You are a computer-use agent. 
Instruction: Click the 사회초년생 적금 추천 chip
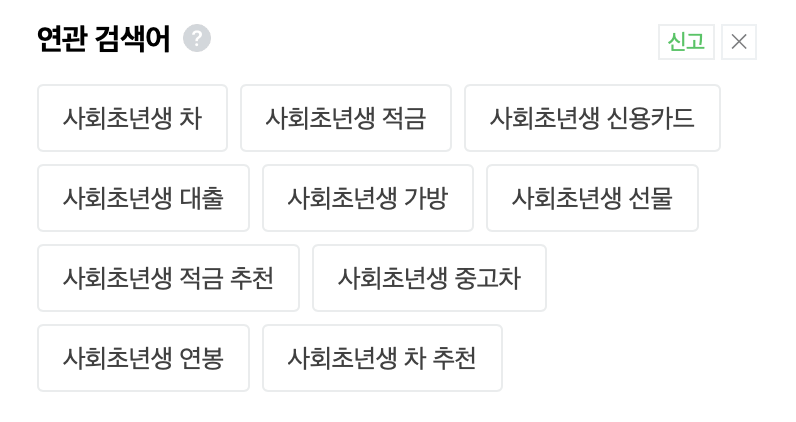[x=168, y=278]
